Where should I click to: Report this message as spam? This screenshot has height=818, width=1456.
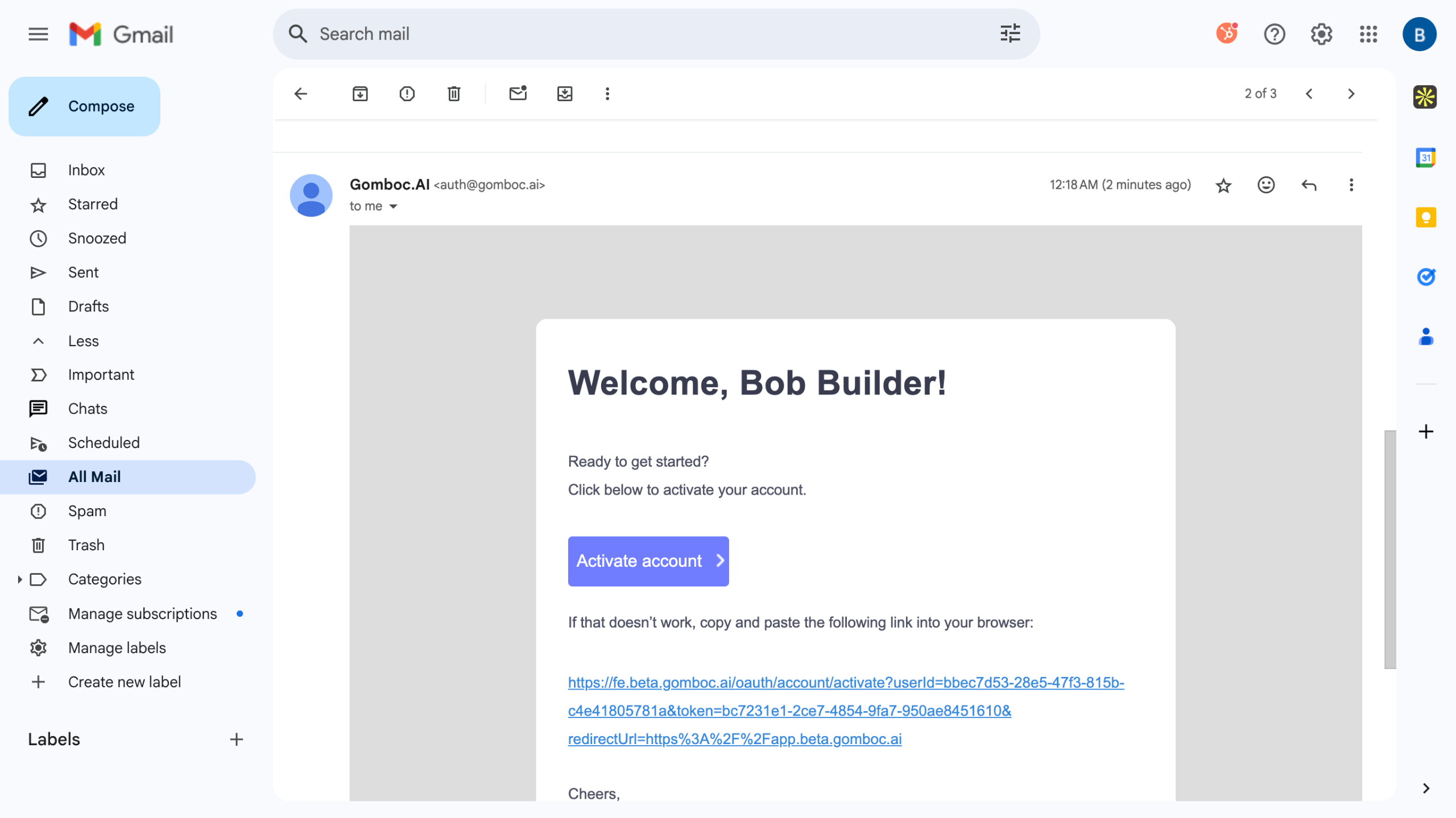click(x=407, y=94)
